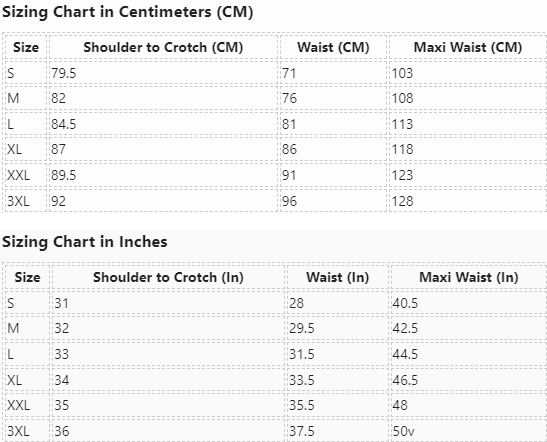
Task: Click the 'Maxi Waist (In)' column header
Action: pos(469,277)
